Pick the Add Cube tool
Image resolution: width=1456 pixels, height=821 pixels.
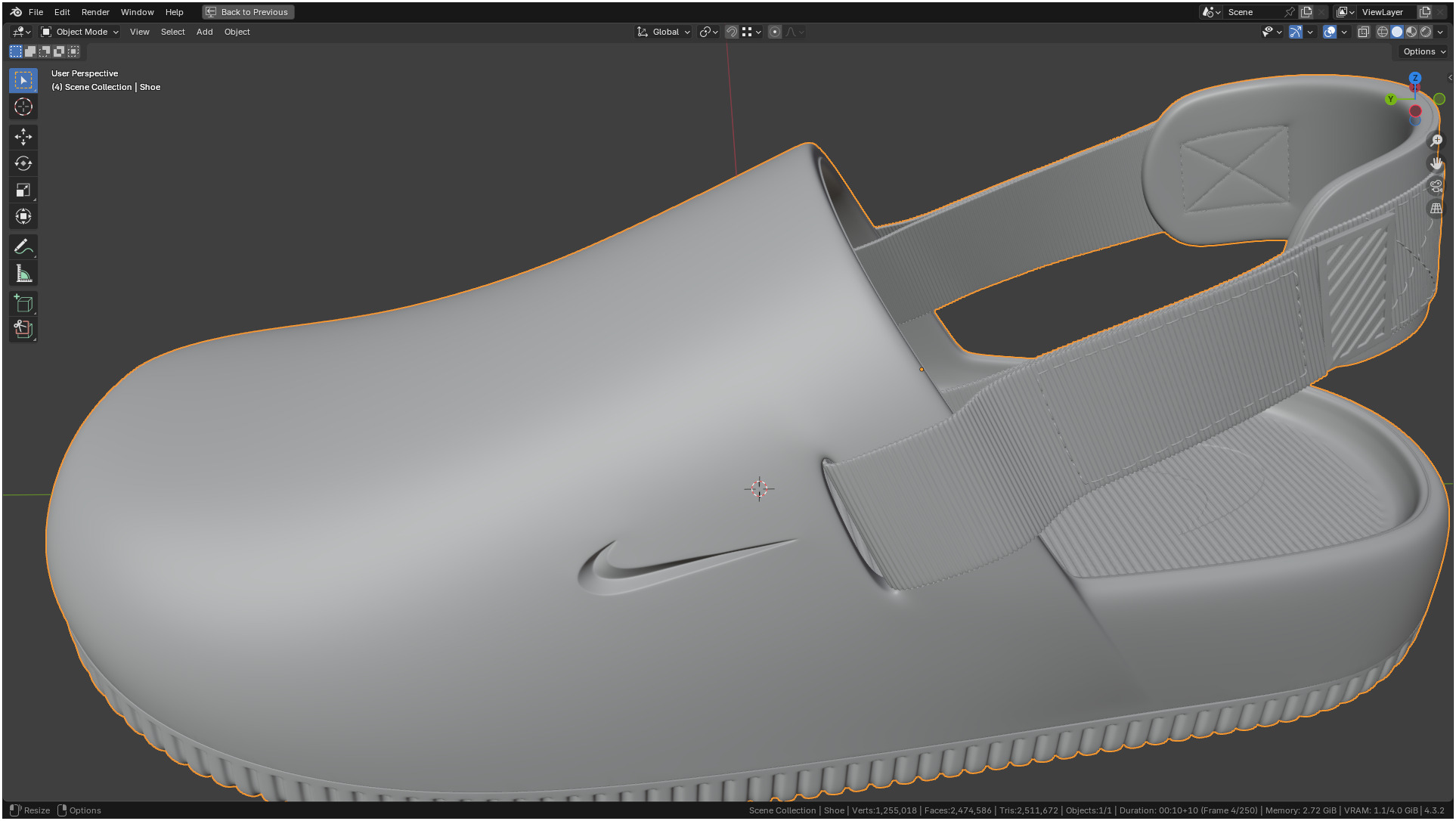point(23,303)
